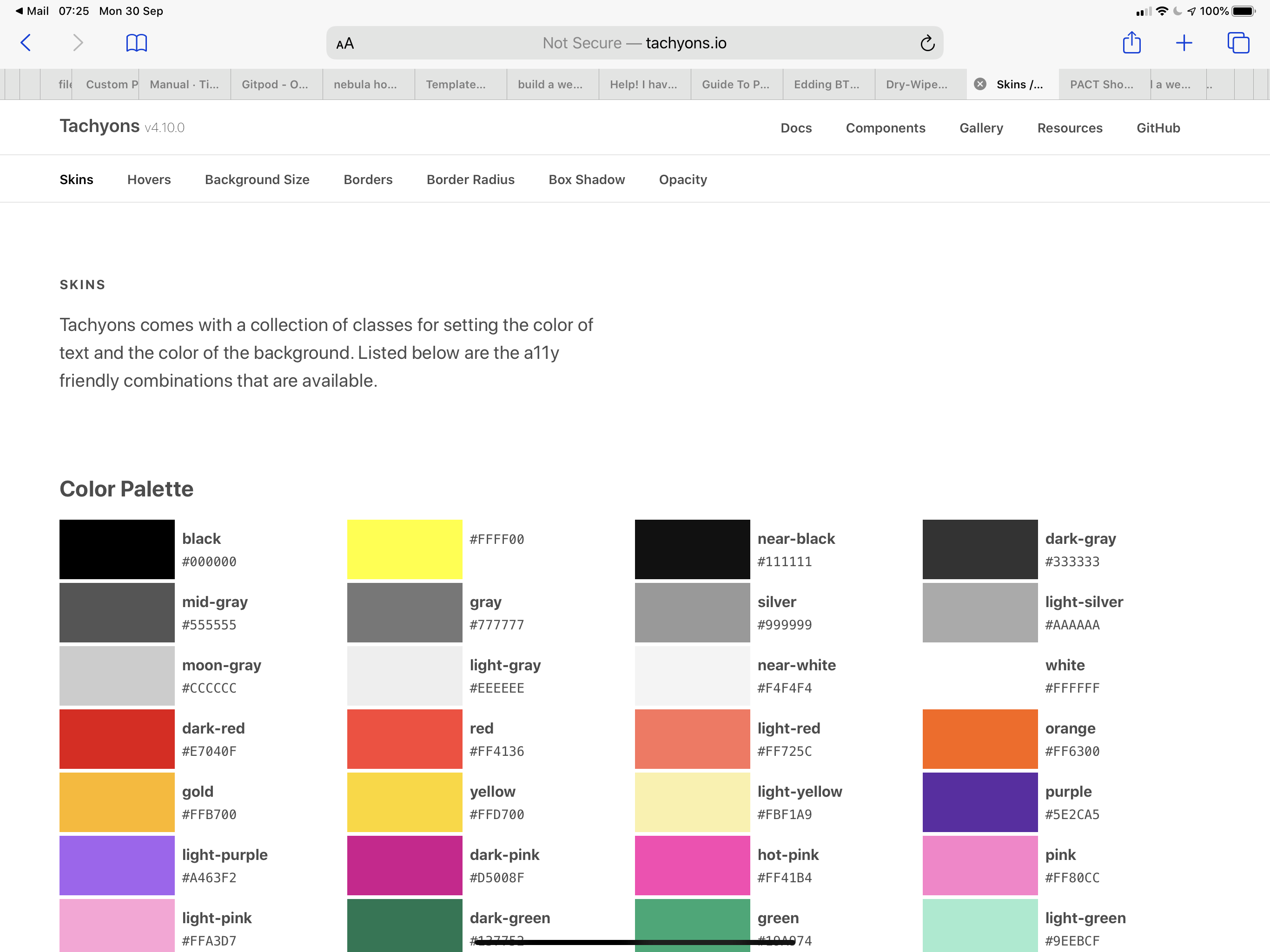Open the Components navigation link

(885, 128)
